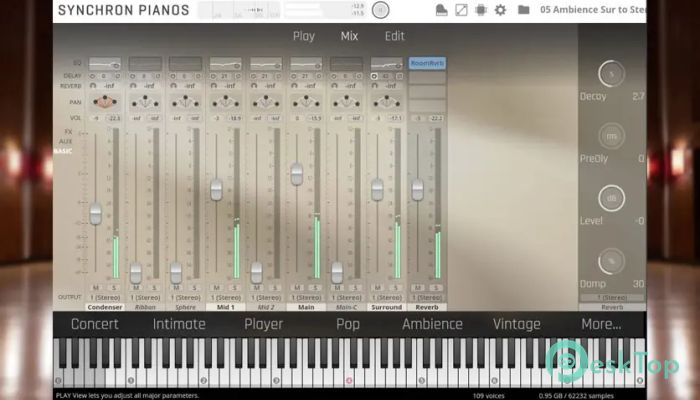Select the BASIC mixer view

63,151
